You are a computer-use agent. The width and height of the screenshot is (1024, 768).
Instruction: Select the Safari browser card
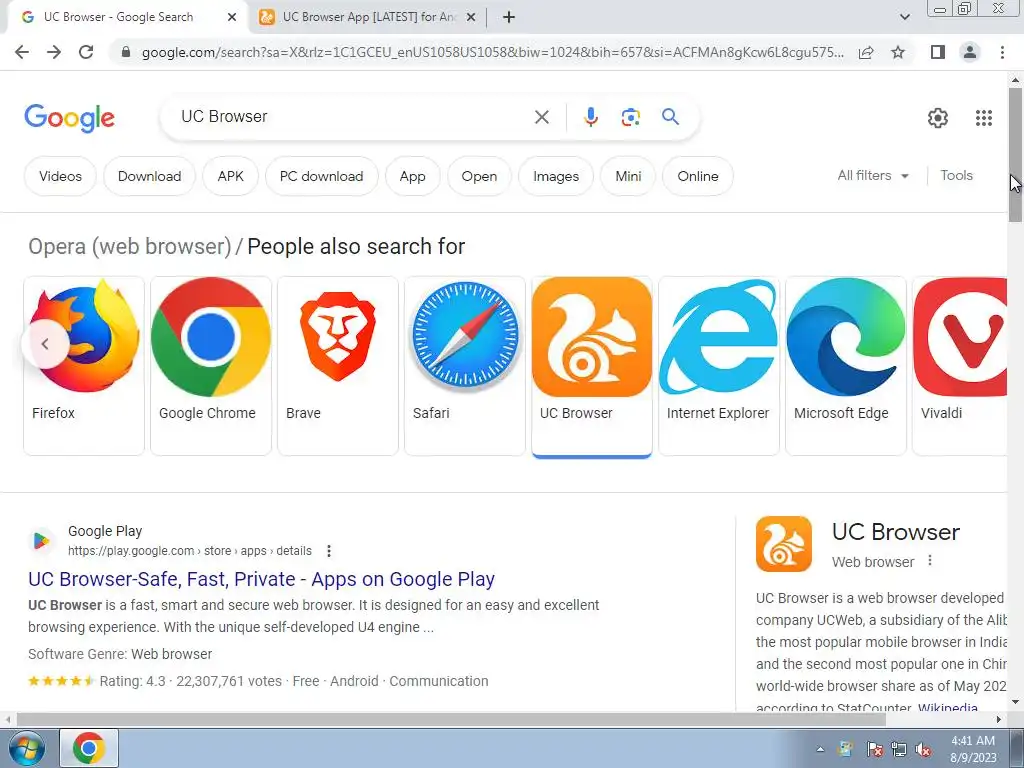click(x=464, y=366)
